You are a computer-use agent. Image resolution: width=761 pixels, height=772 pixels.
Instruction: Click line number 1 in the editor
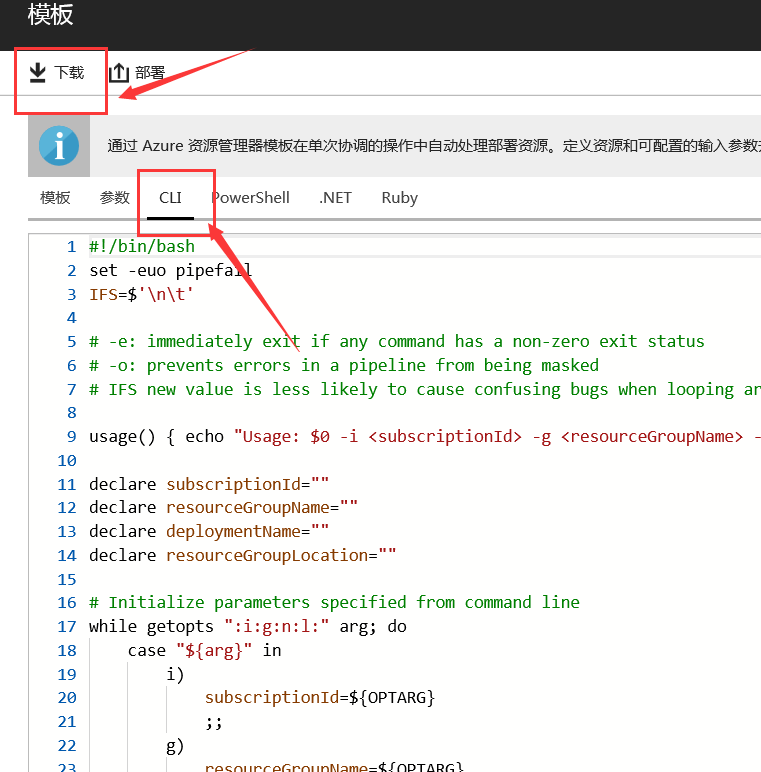[70, 246]
